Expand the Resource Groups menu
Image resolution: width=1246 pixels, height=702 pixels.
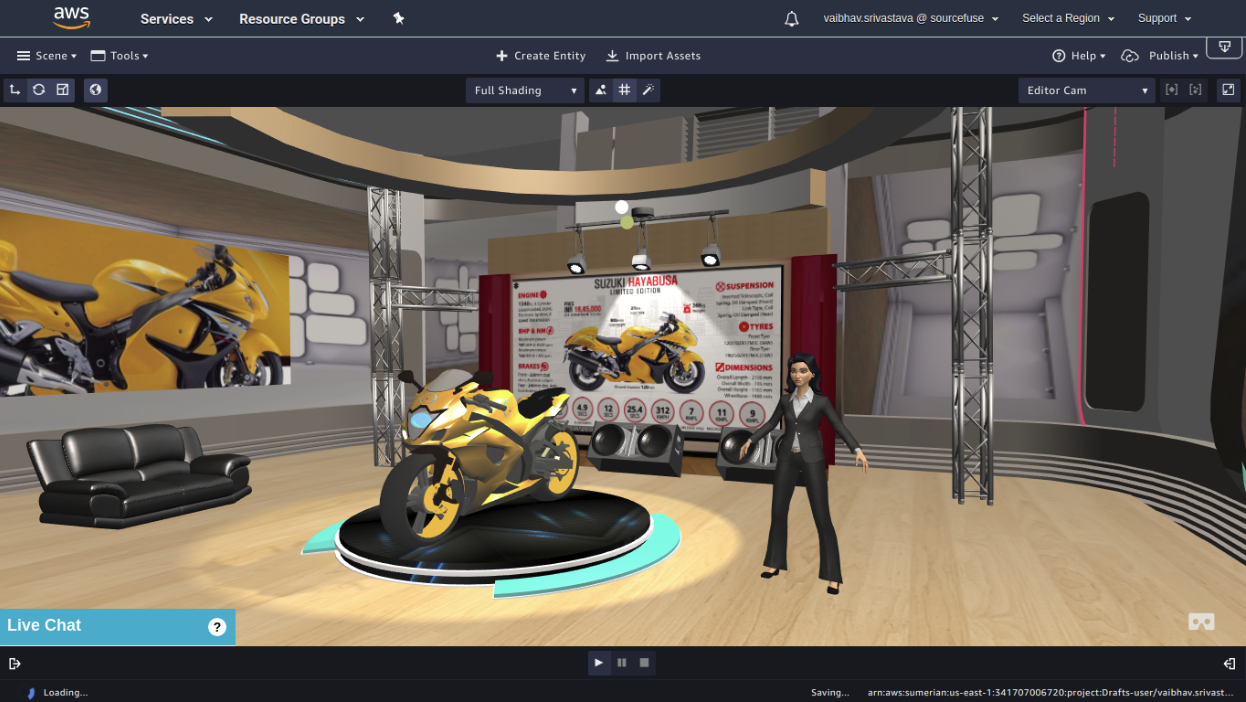(302, 19)
